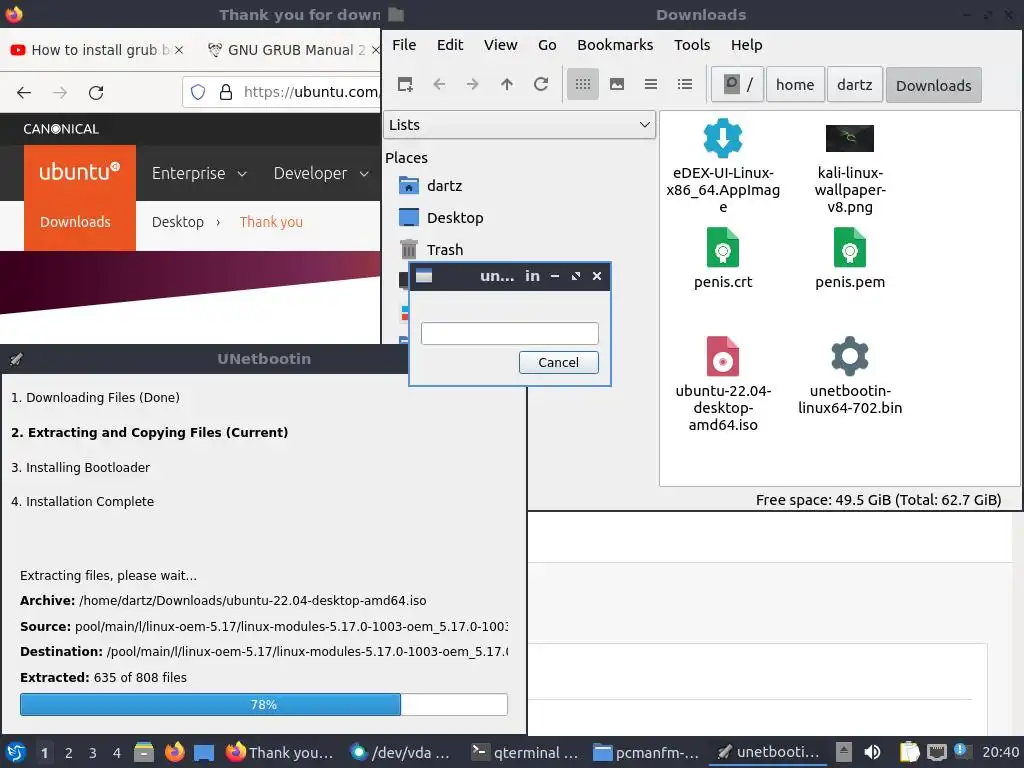Image resolution: width=1024 pixels, height=768 pixels.
Task: Switch to qterminal window in taskbar
Action: 525,752
